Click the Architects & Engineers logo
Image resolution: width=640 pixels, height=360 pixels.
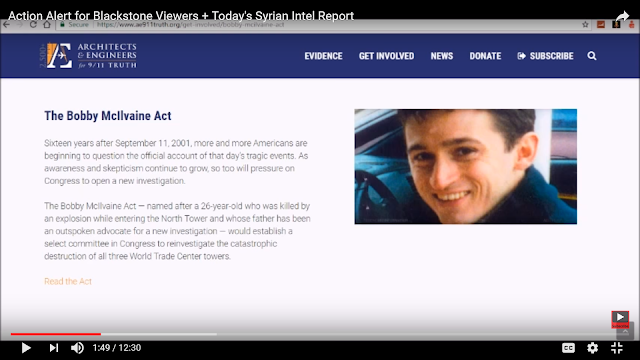pyautogui.click(x=89, y=56)
